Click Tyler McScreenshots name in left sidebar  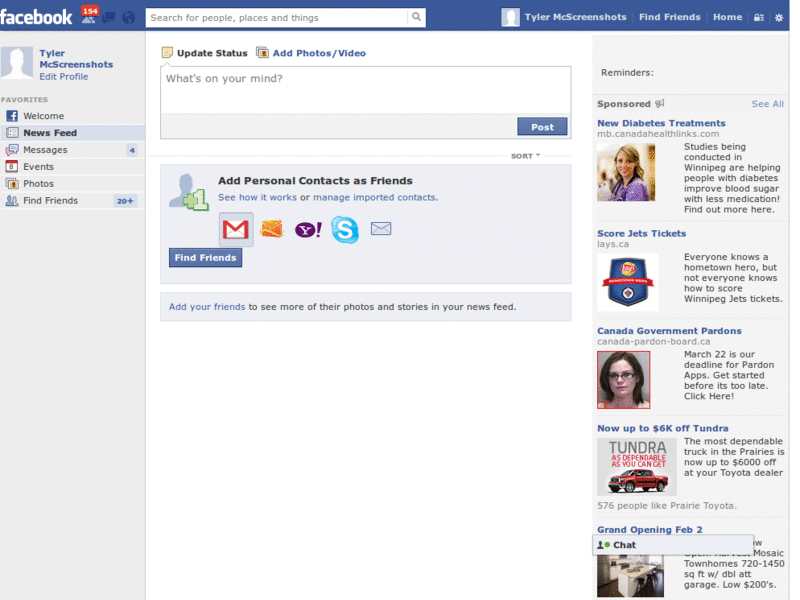pos(76,59)
